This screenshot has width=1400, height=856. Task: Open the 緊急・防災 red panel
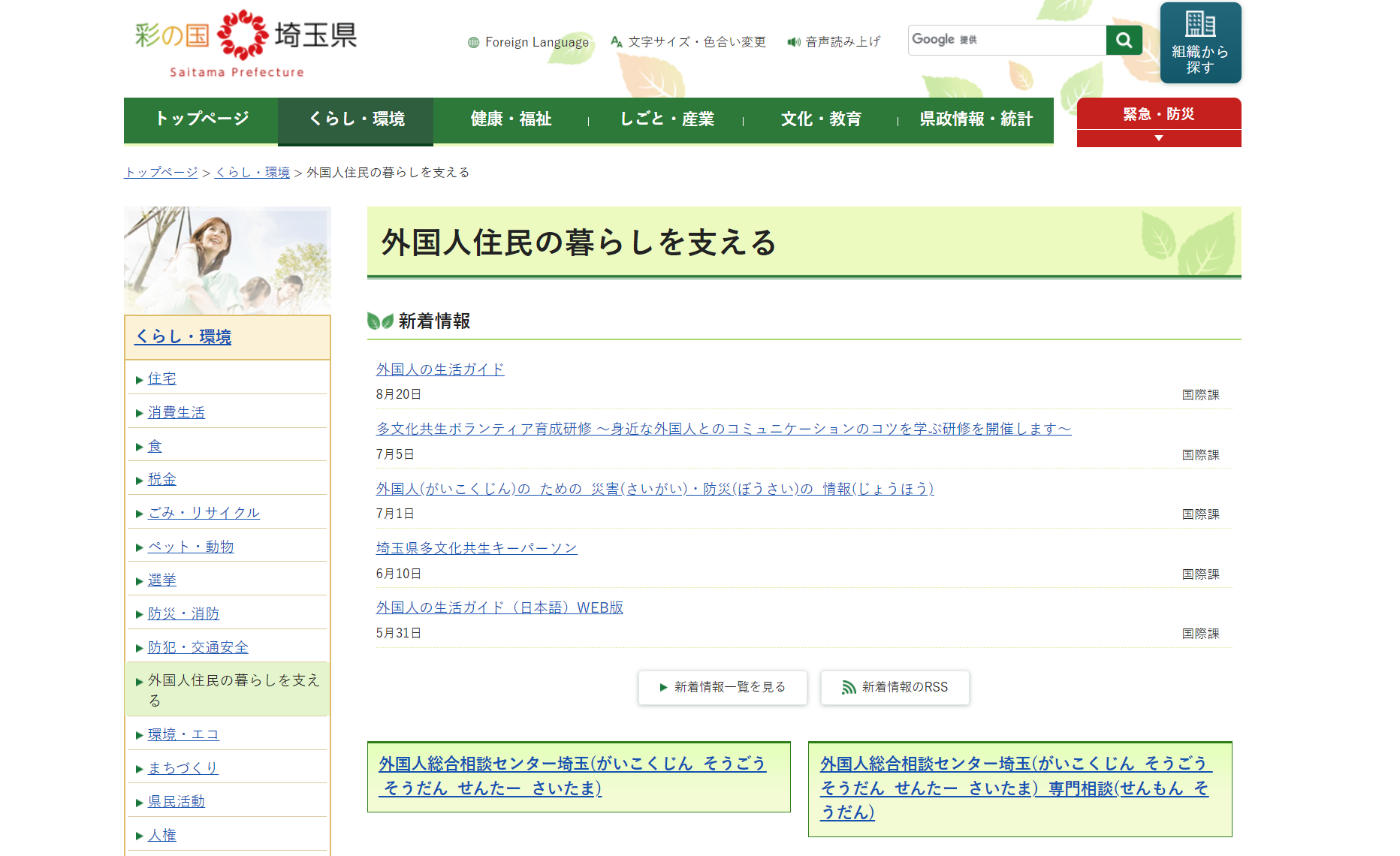tap(1158, 114)
